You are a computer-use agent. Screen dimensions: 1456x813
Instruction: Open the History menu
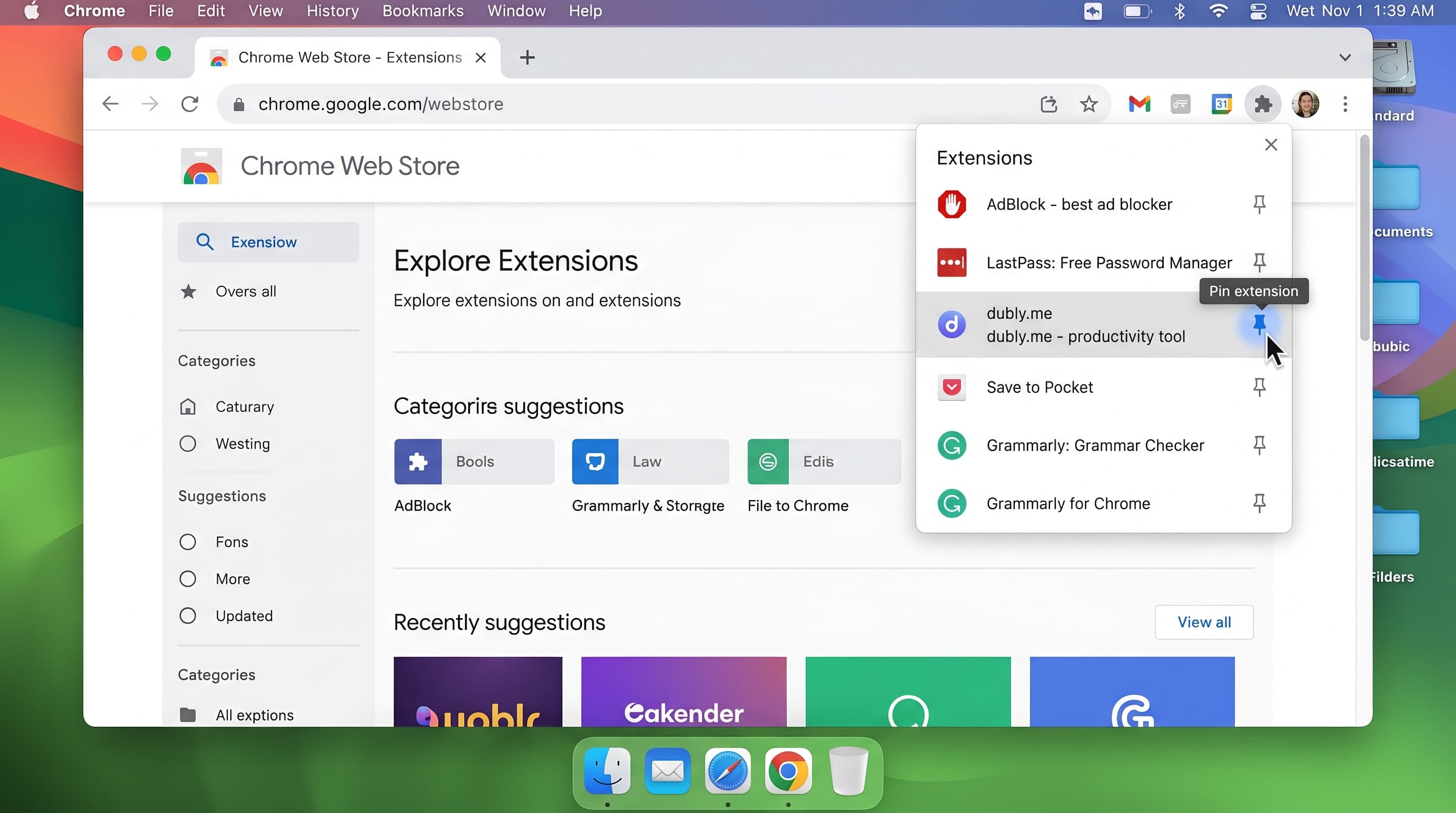(x=332, y=11)
